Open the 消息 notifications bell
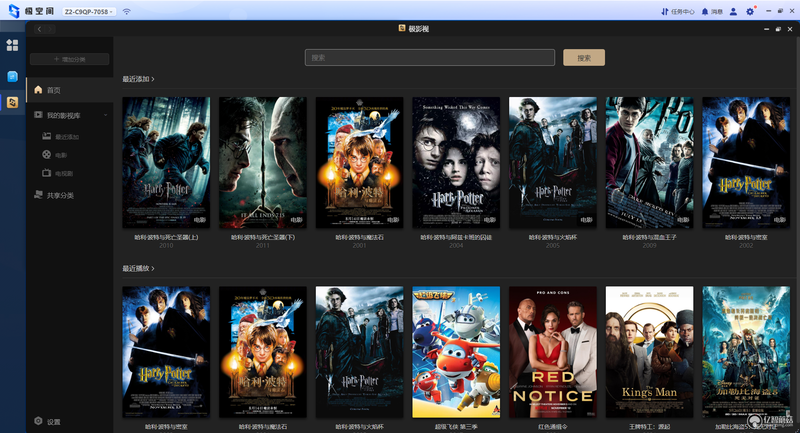Image resolution: width=800 pixels, height=433 pixels. coord(712,11)
